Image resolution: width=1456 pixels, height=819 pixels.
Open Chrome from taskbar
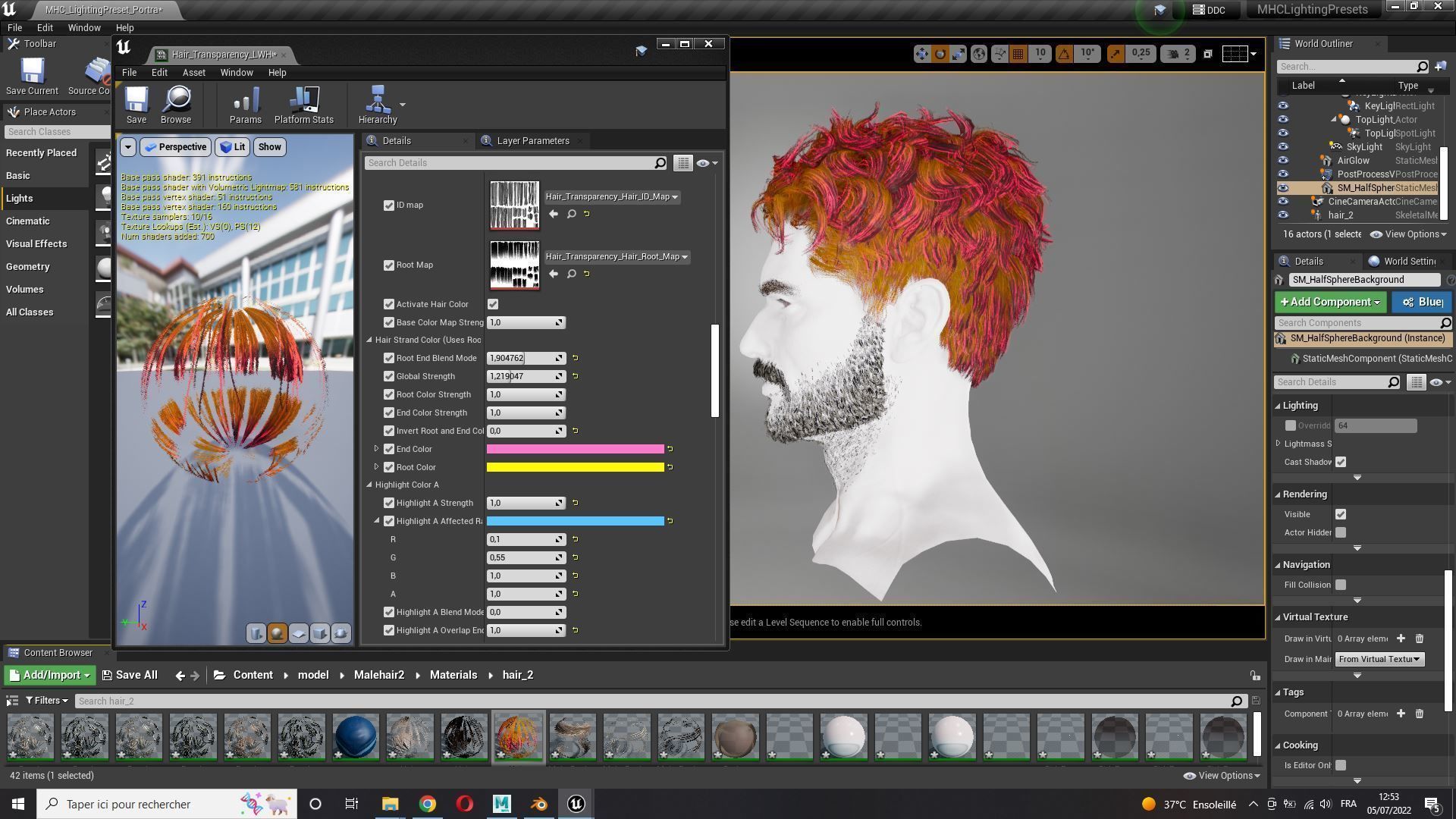coord(428,804)
